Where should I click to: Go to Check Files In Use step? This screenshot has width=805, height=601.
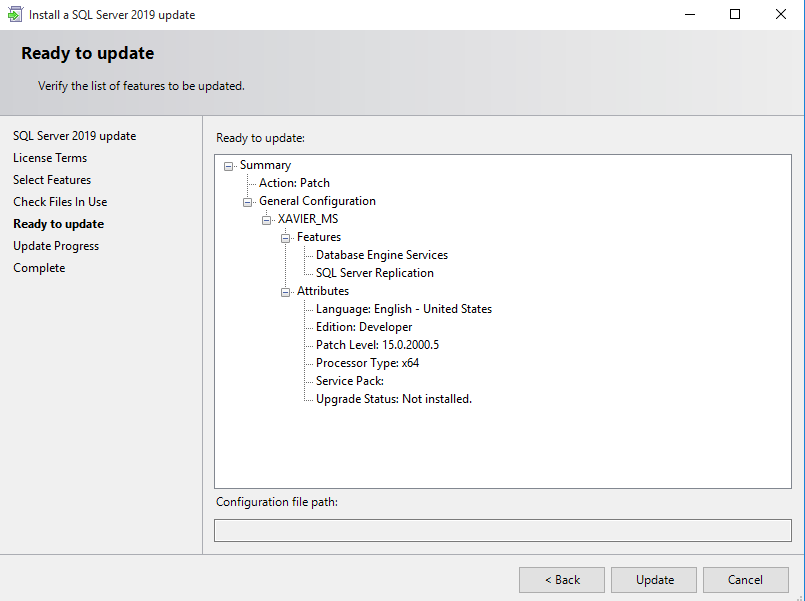point(60,202)
